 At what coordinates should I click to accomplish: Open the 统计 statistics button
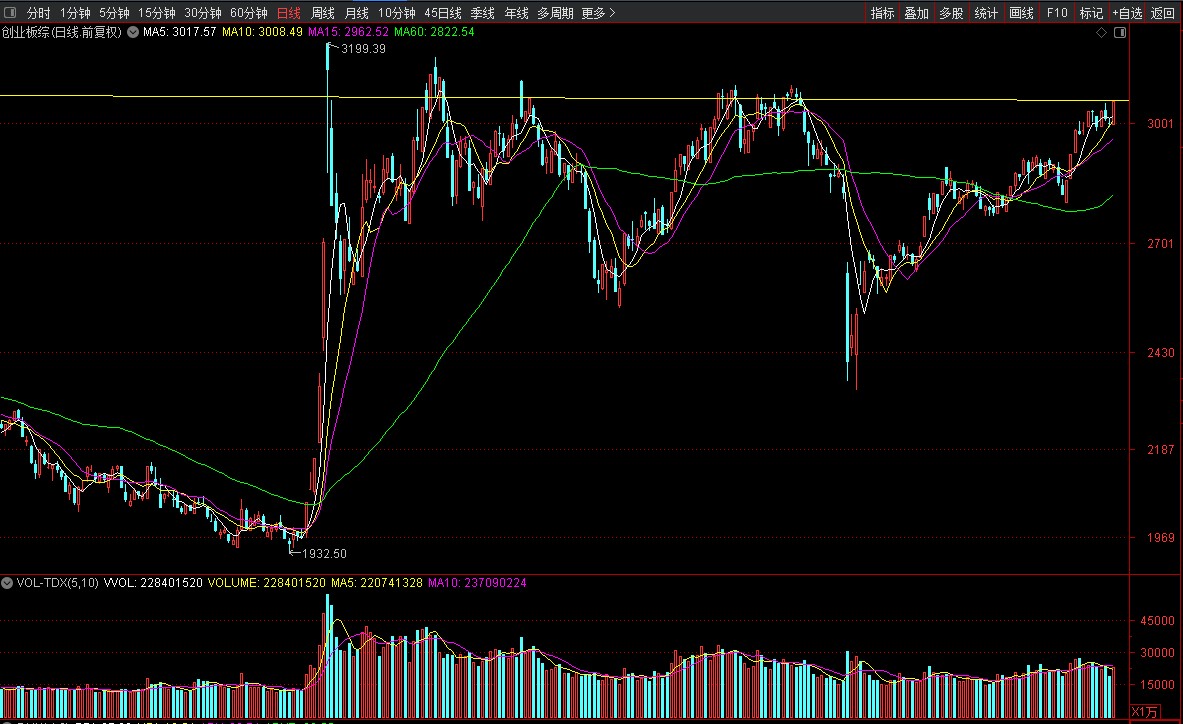pyautogui.click(x=986, y=13)
